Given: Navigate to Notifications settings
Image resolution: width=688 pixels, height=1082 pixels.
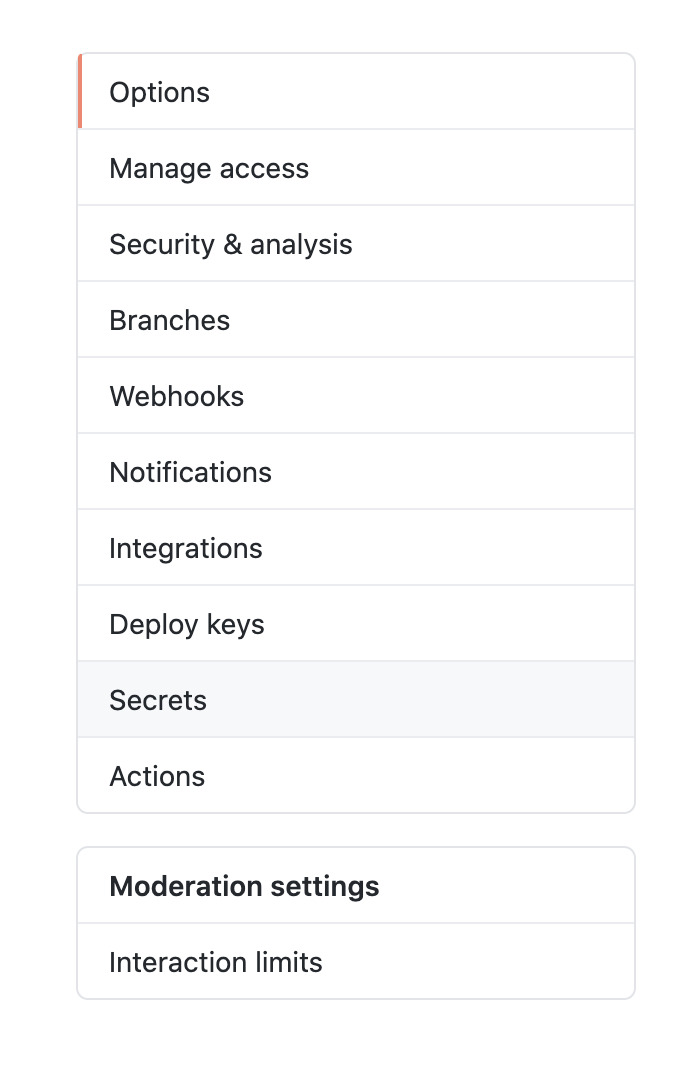Looking at the screenshot, I should click(x=191, y=472).
